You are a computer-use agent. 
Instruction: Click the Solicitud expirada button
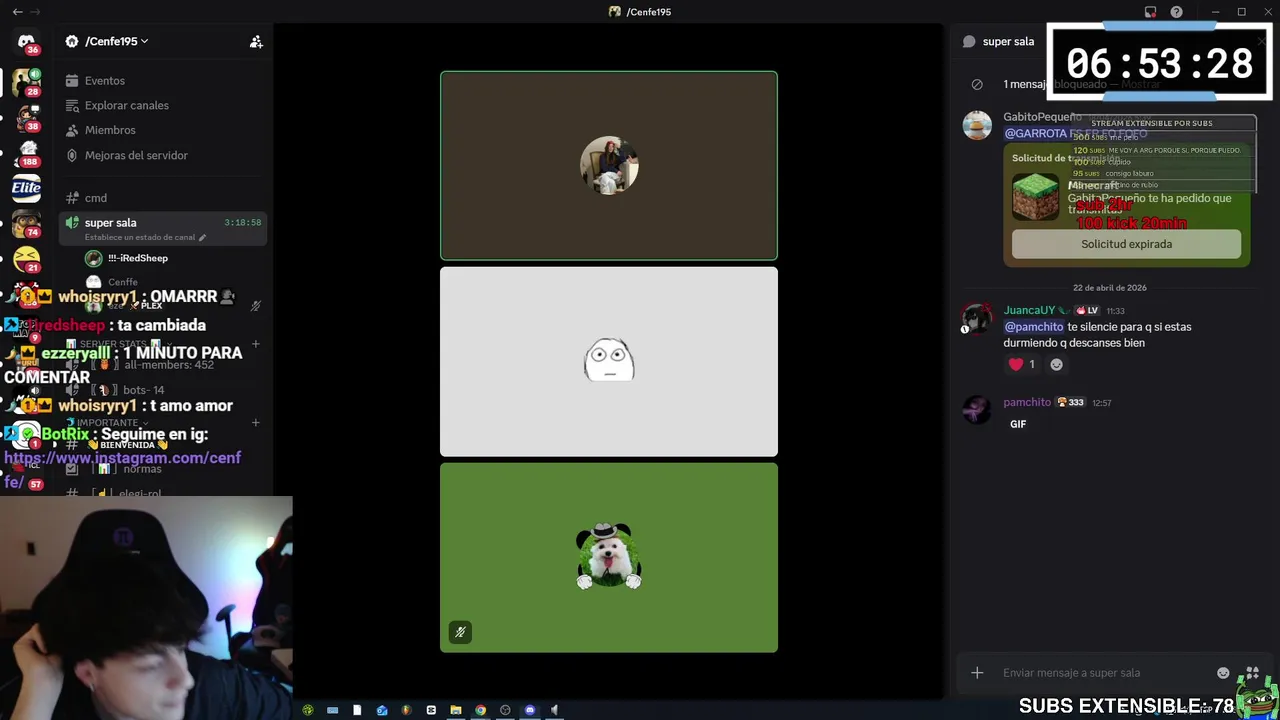pos(1126,244)
